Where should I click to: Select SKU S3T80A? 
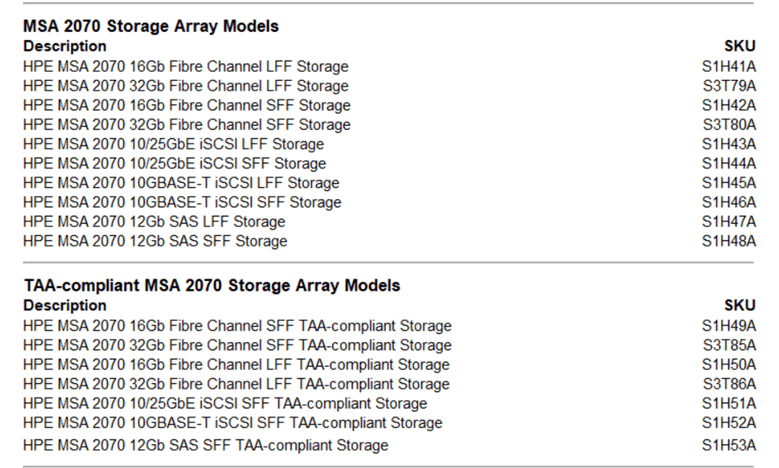click(x=729, y=125)
